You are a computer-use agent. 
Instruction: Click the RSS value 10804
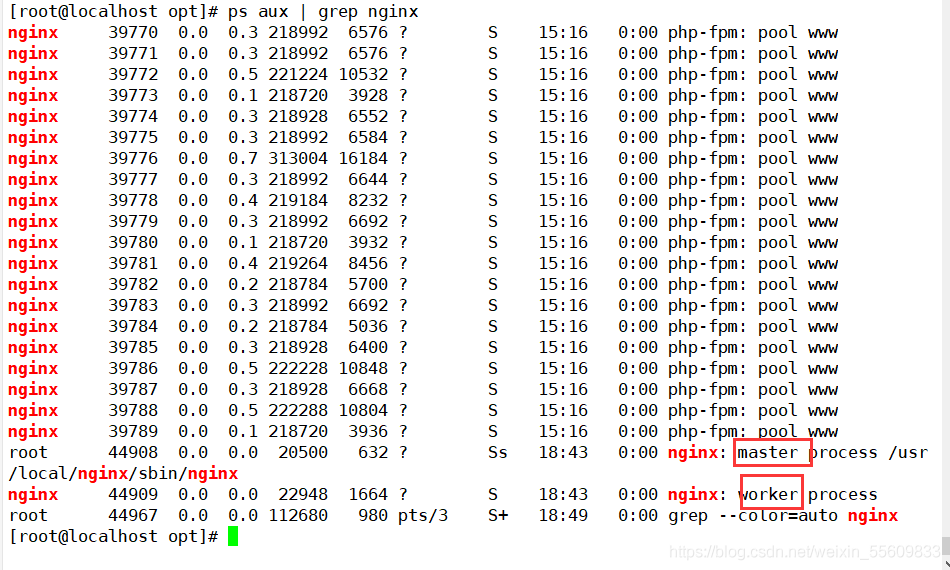364,410
